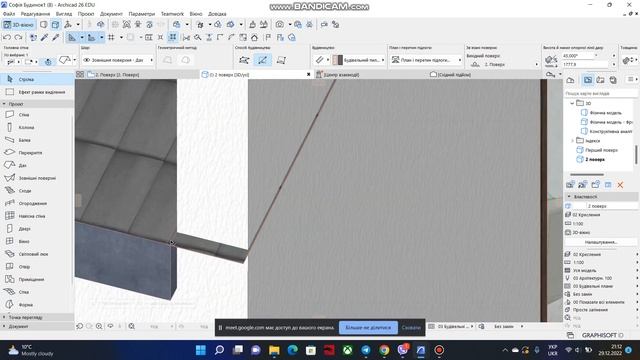Screen dimensions: 640x360
Task: Pick up parameters with eyedropper icon
Action: tap(44, 38)
